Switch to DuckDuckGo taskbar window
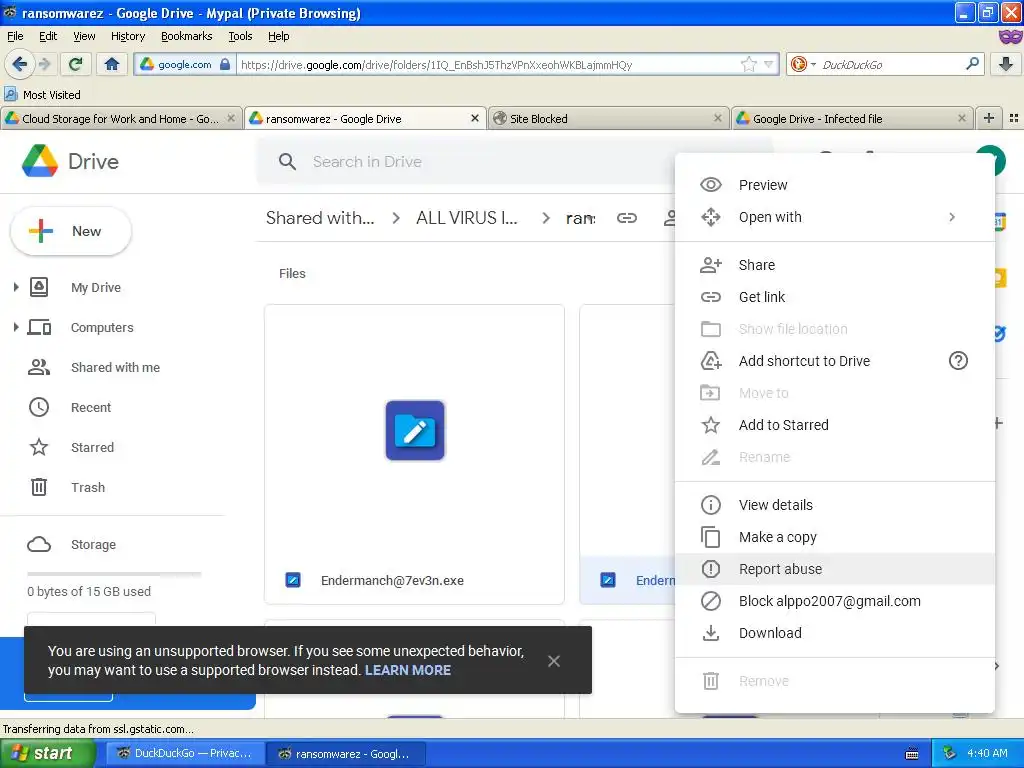The width and height of the screenshot is (1024, 768). click(185, 753)
